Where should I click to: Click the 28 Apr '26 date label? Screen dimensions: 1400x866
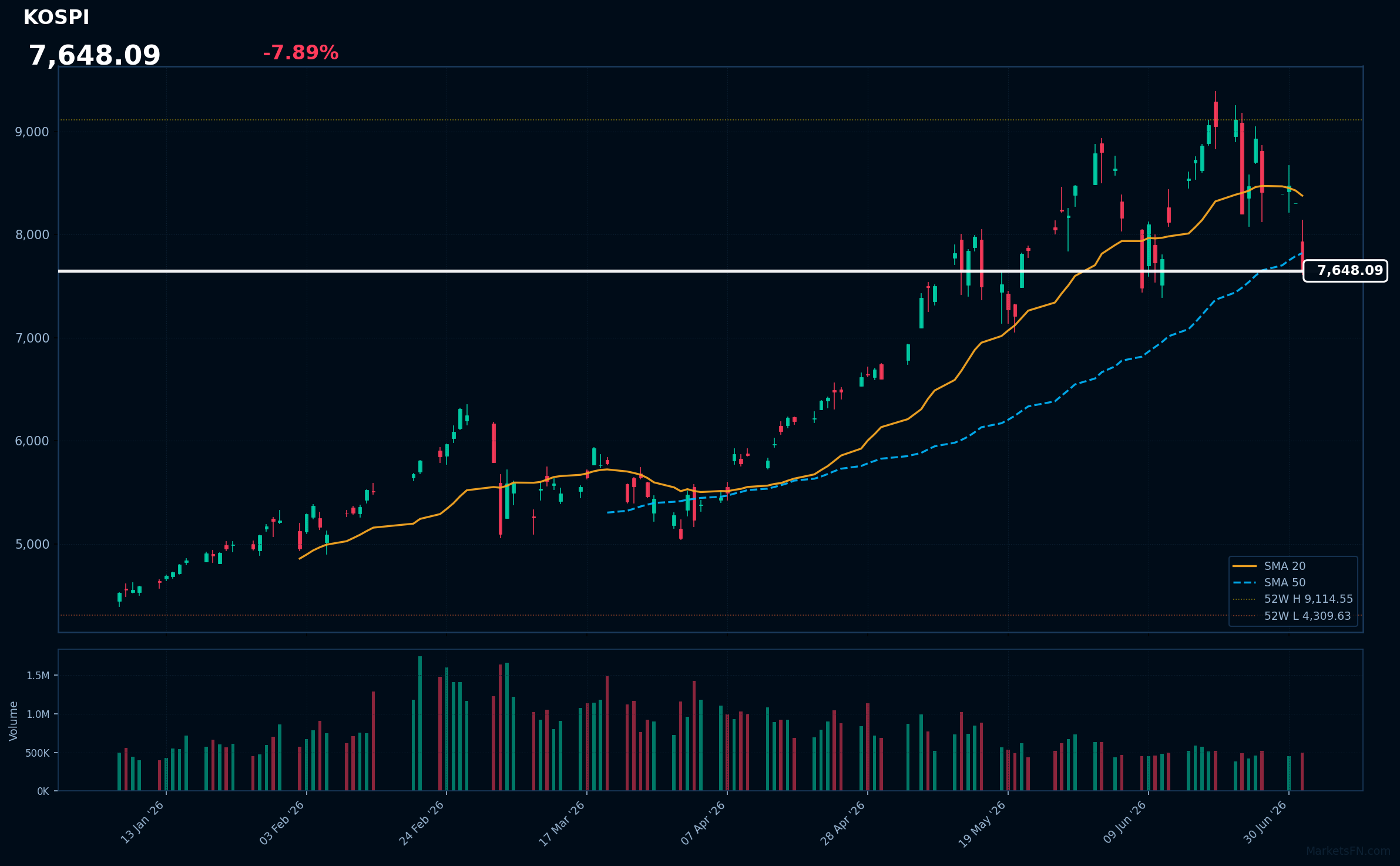843,823
